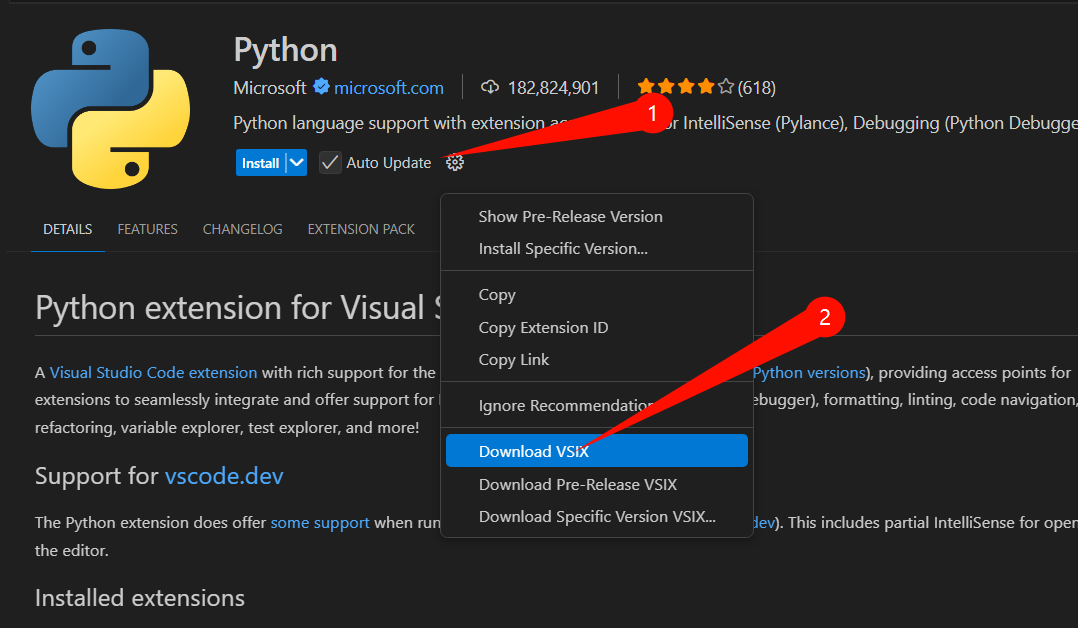Screen dimensions: 1078x628
Task: Click the 'Support for' heading text
Action: (97, 476)
